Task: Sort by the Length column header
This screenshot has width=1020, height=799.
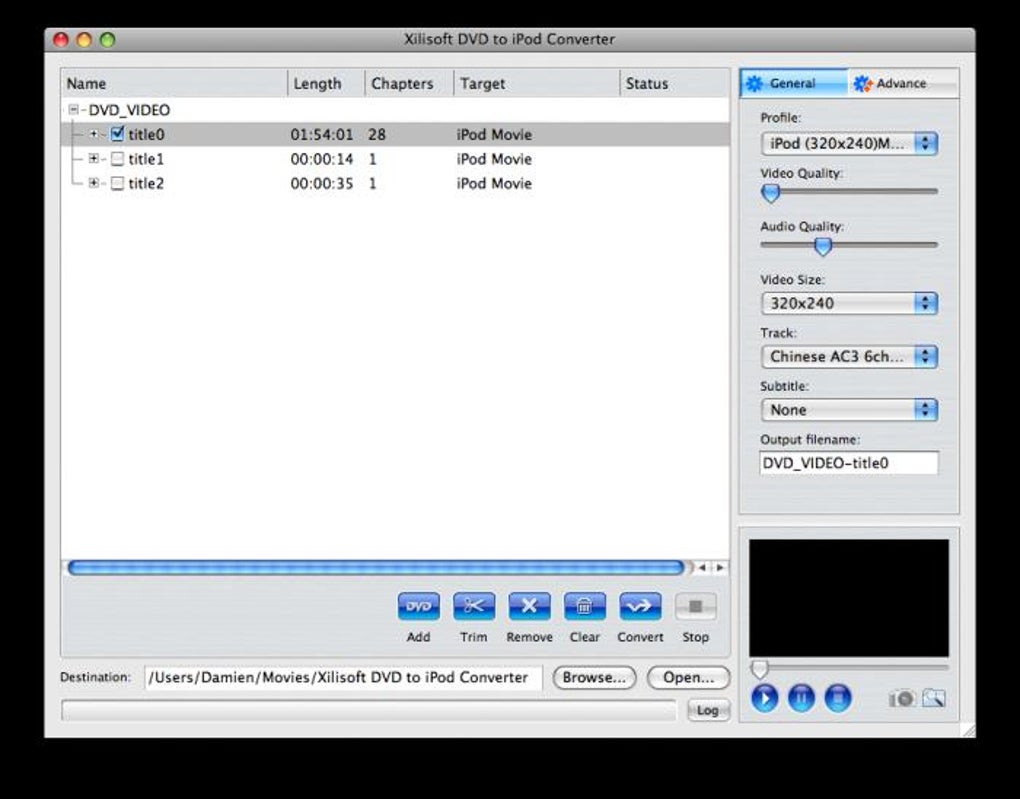Action: point(326,83)
